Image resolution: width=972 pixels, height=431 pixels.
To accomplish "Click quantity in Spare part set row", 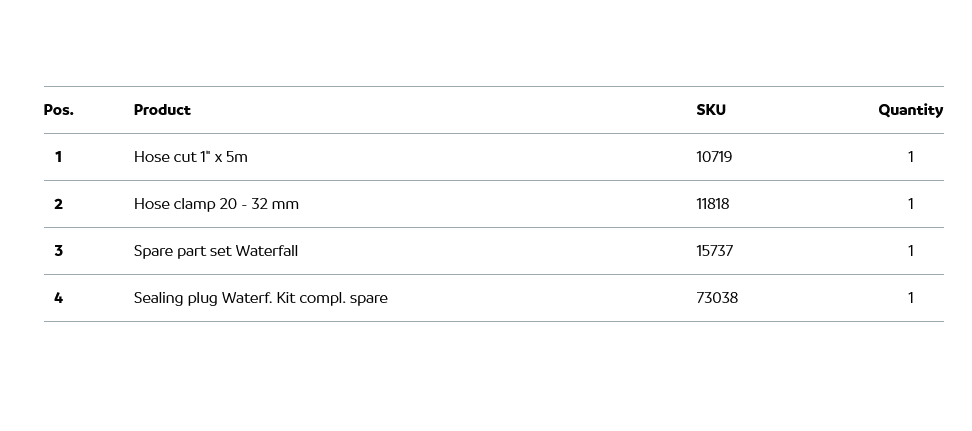I will pyautogui.click(x=910, y=251).
